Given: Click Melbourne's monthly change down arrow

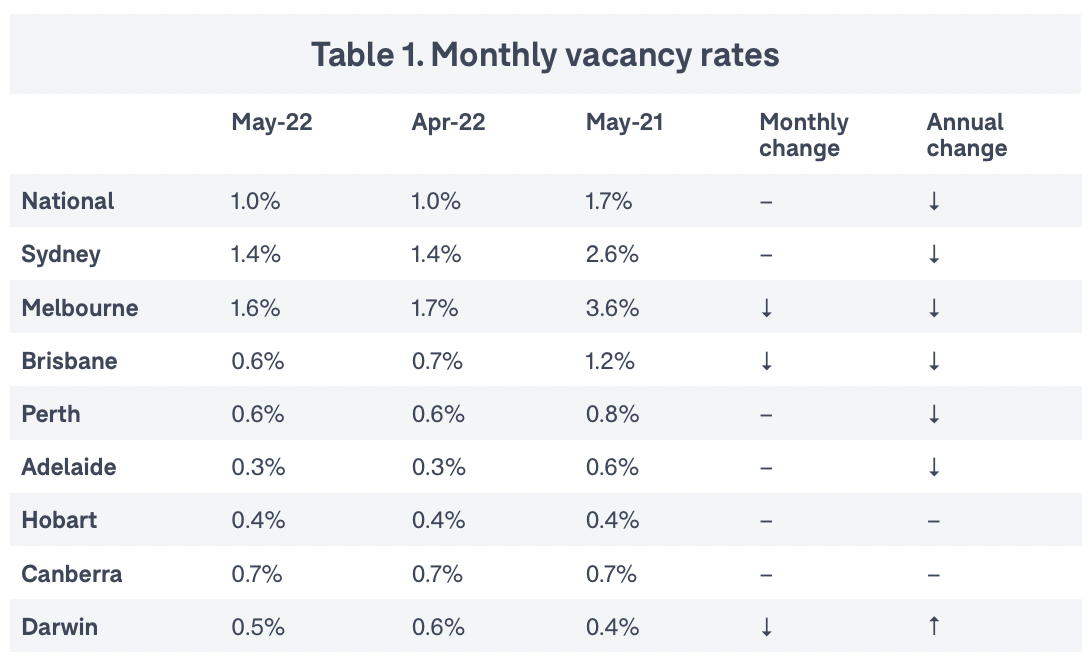Looking at the screenshot, I should (767, 308).
